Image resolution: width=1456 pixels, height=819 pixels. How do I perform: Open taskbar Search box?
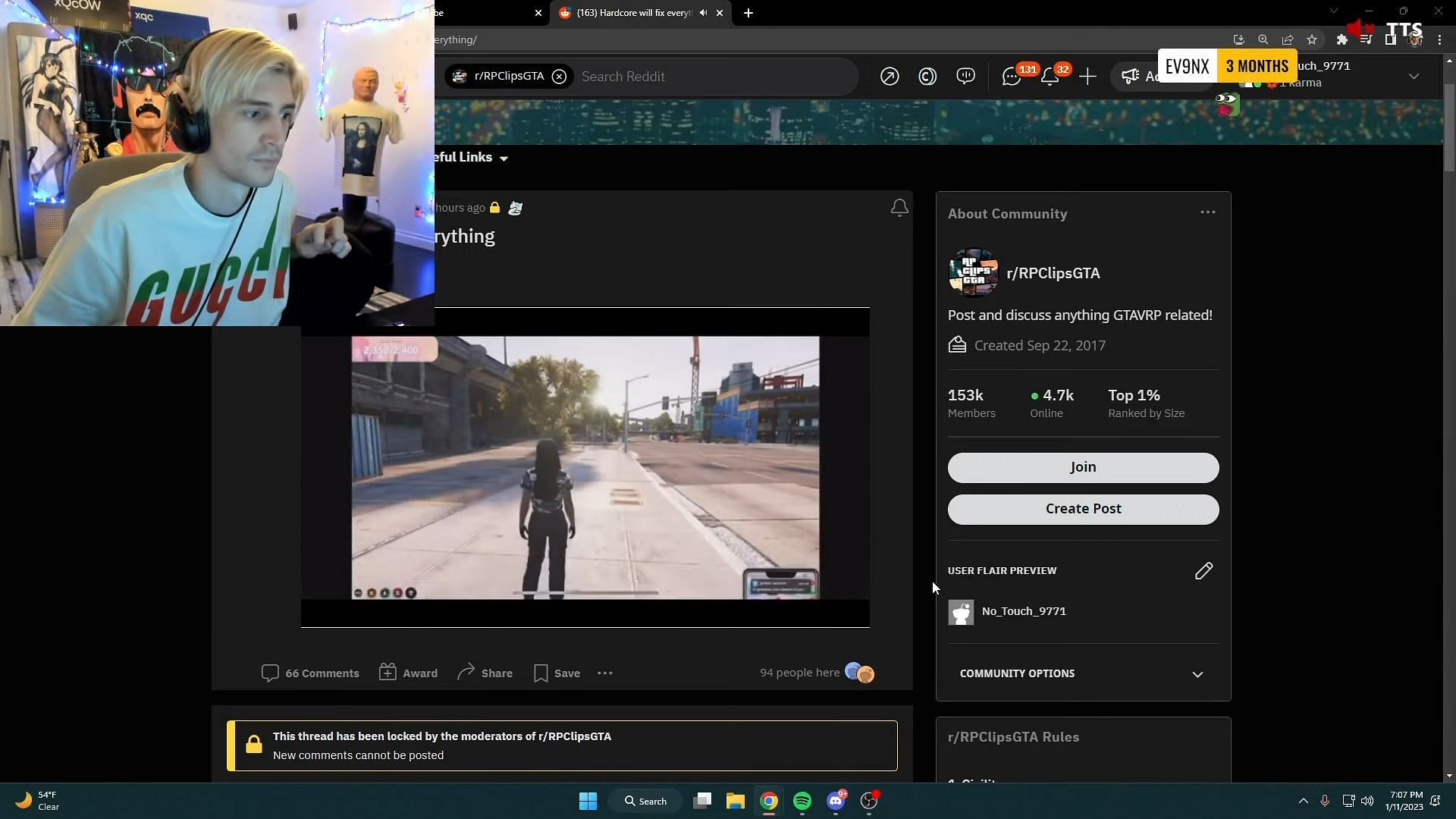pyautogui.click(x=645, y=801)
